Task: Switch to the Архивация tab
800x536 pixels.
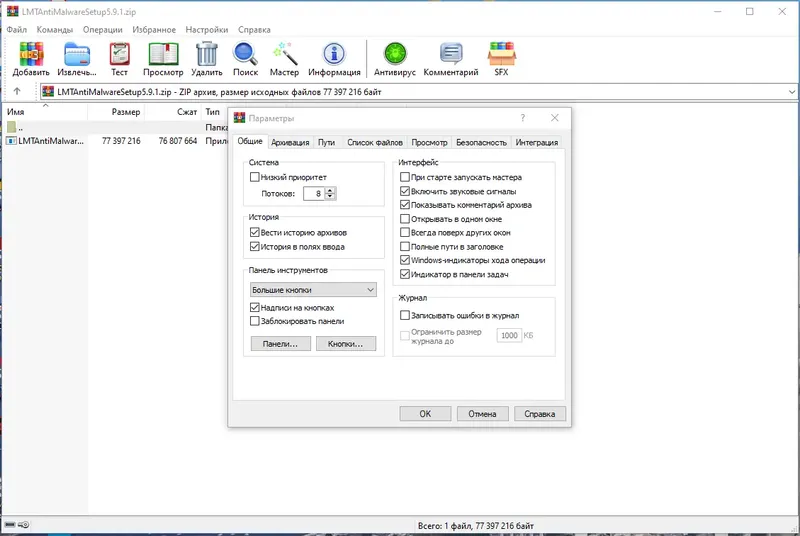Action: point(290,142)
